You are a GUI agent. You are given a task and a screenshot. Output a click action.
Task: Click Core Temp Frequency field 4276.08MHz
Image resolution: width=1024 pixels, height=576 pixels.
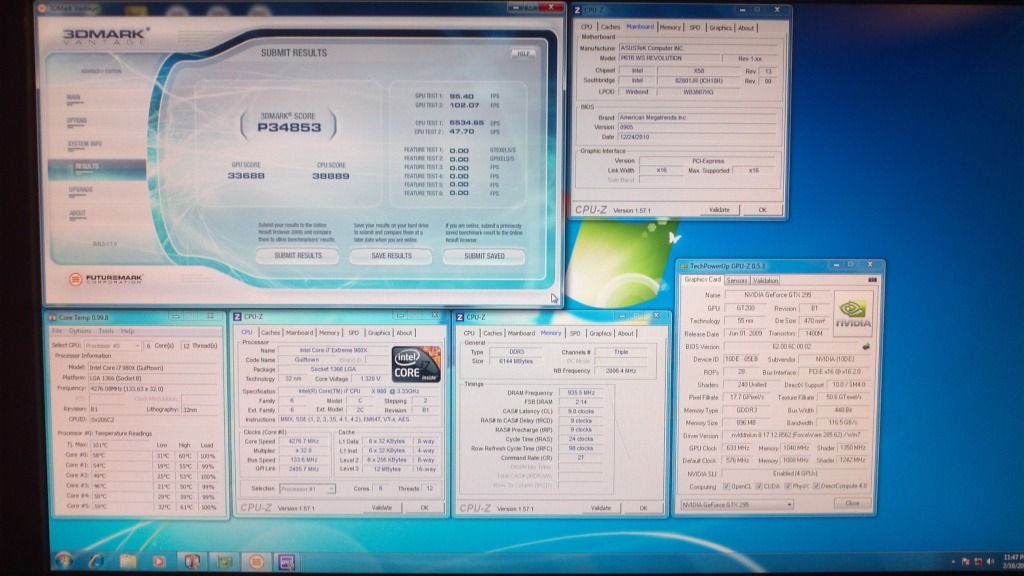153,389
